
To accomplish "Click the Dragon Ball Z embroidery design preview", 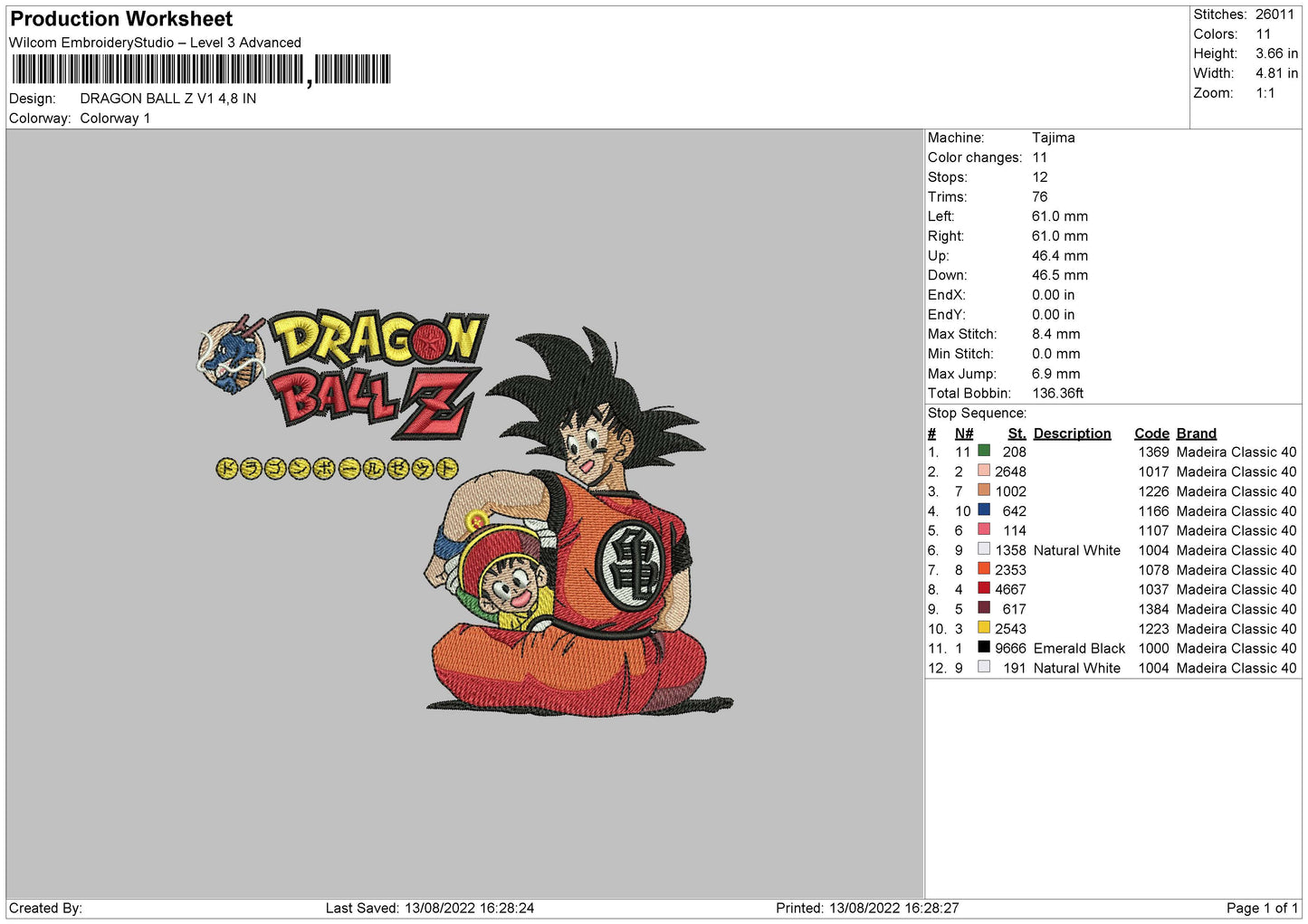I will click(464, 513).
